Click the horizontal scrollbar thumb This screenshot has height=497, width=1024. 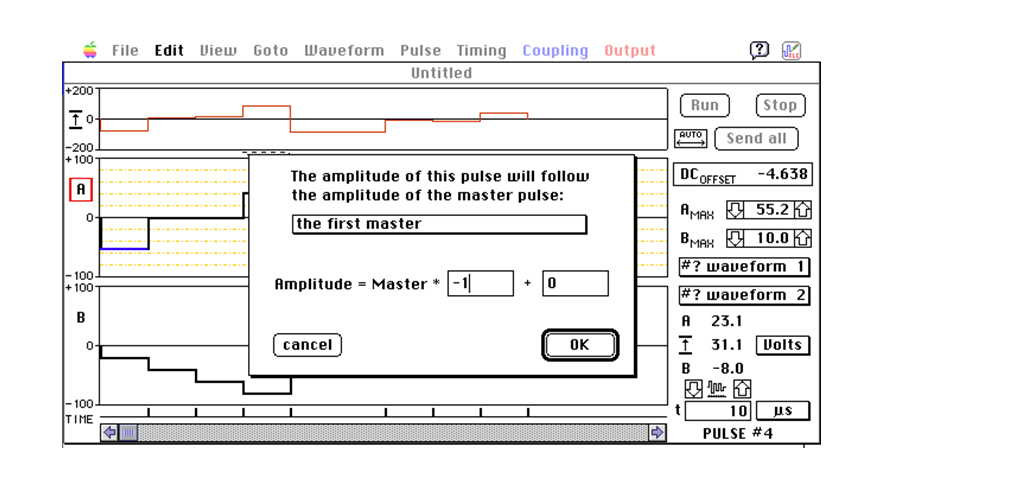click(x=128, y=432)
